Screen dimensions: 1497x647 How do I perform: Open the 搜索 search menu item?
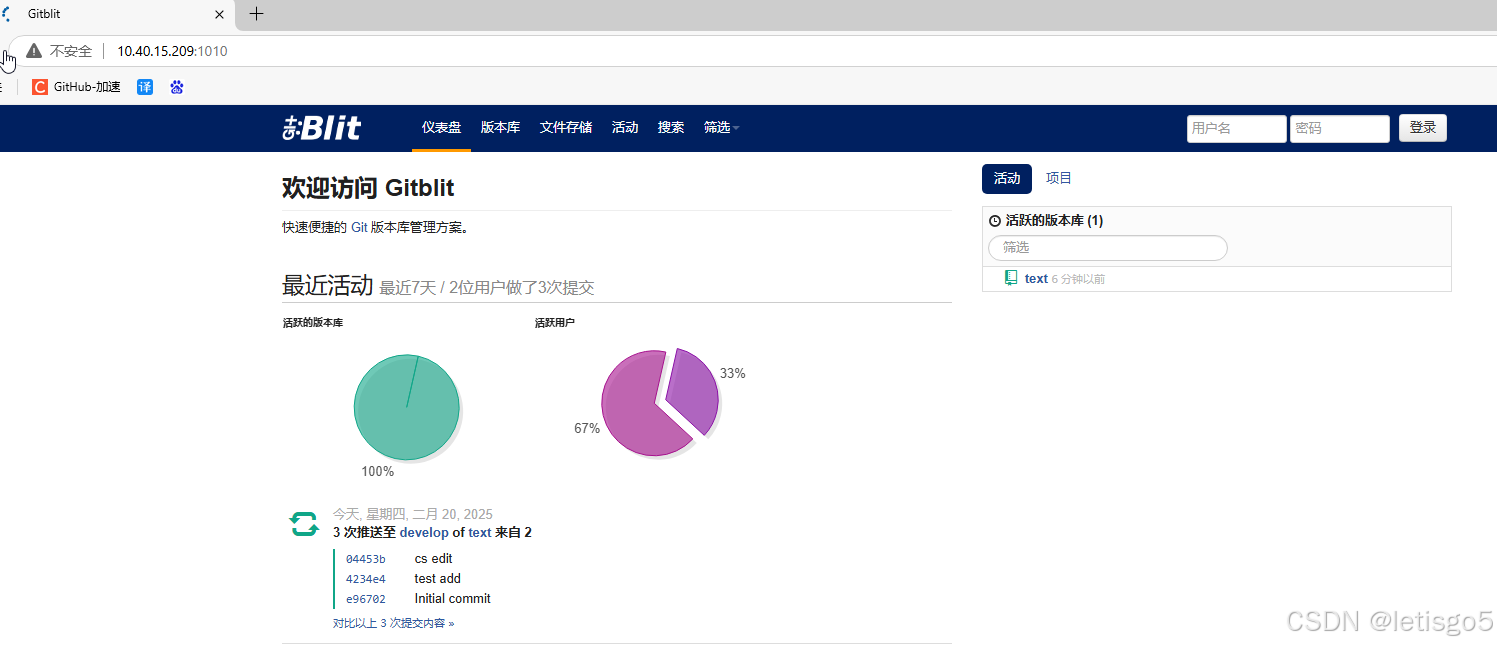coord(671,127)
